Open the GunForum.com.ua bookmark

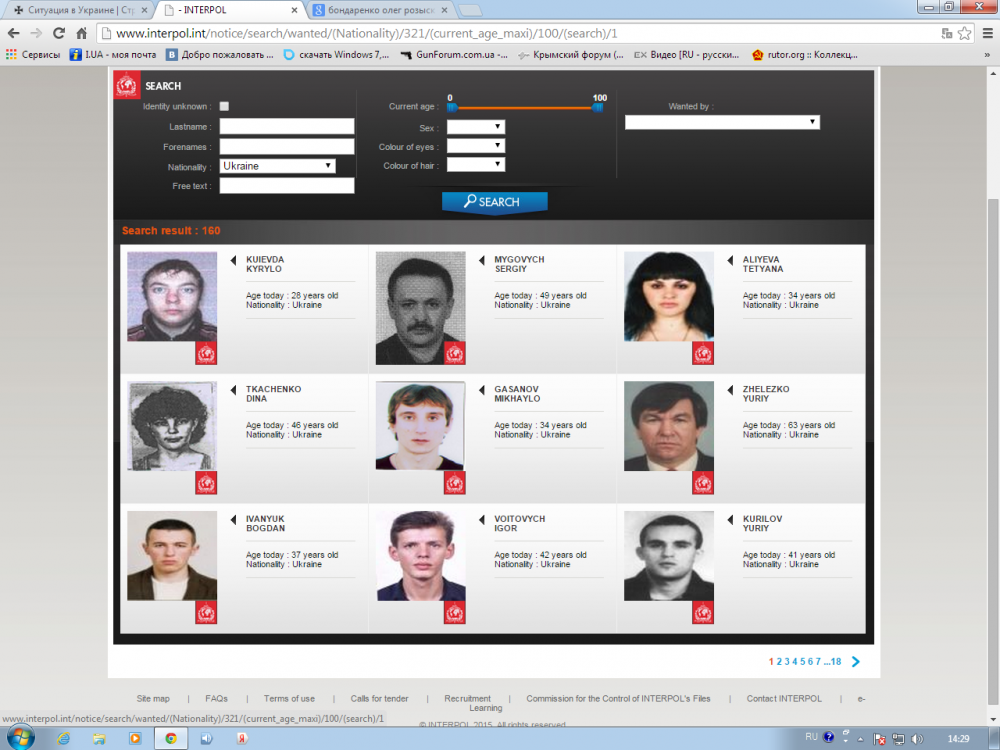click(454, 55)
